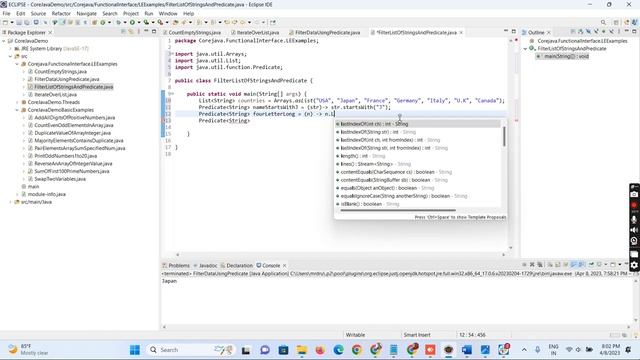
Task: Click the Terminate button in Console toolbar
Action: (524, 265)
